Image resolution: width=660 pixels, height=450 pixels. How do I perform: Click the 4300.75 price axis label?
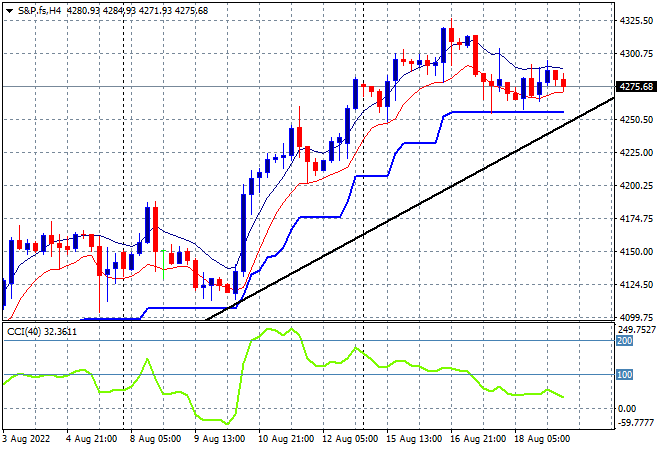point(636,54)
